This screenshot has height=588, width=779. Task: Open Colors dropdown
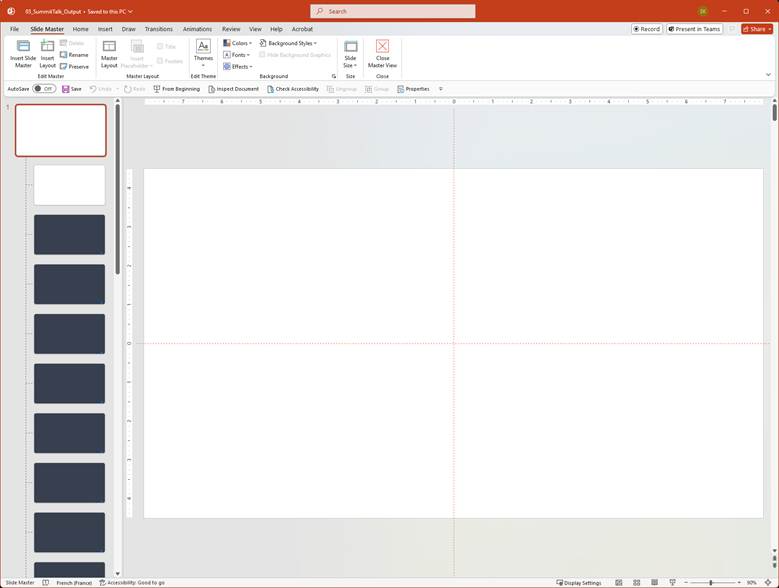click(237, 43)
